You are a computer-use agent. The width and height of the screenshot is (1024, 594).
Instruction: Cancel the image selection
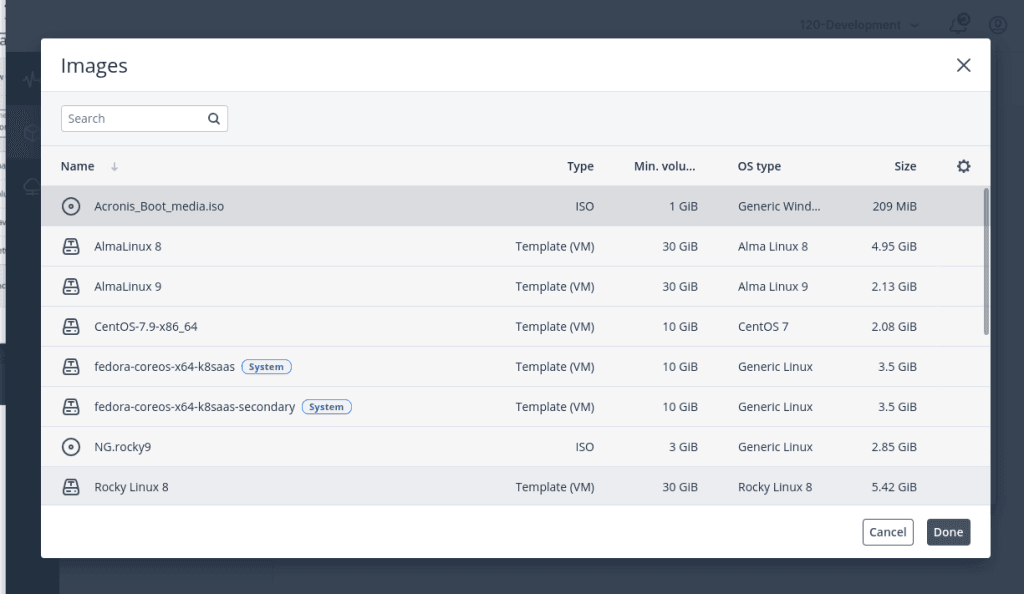(888, 532)
